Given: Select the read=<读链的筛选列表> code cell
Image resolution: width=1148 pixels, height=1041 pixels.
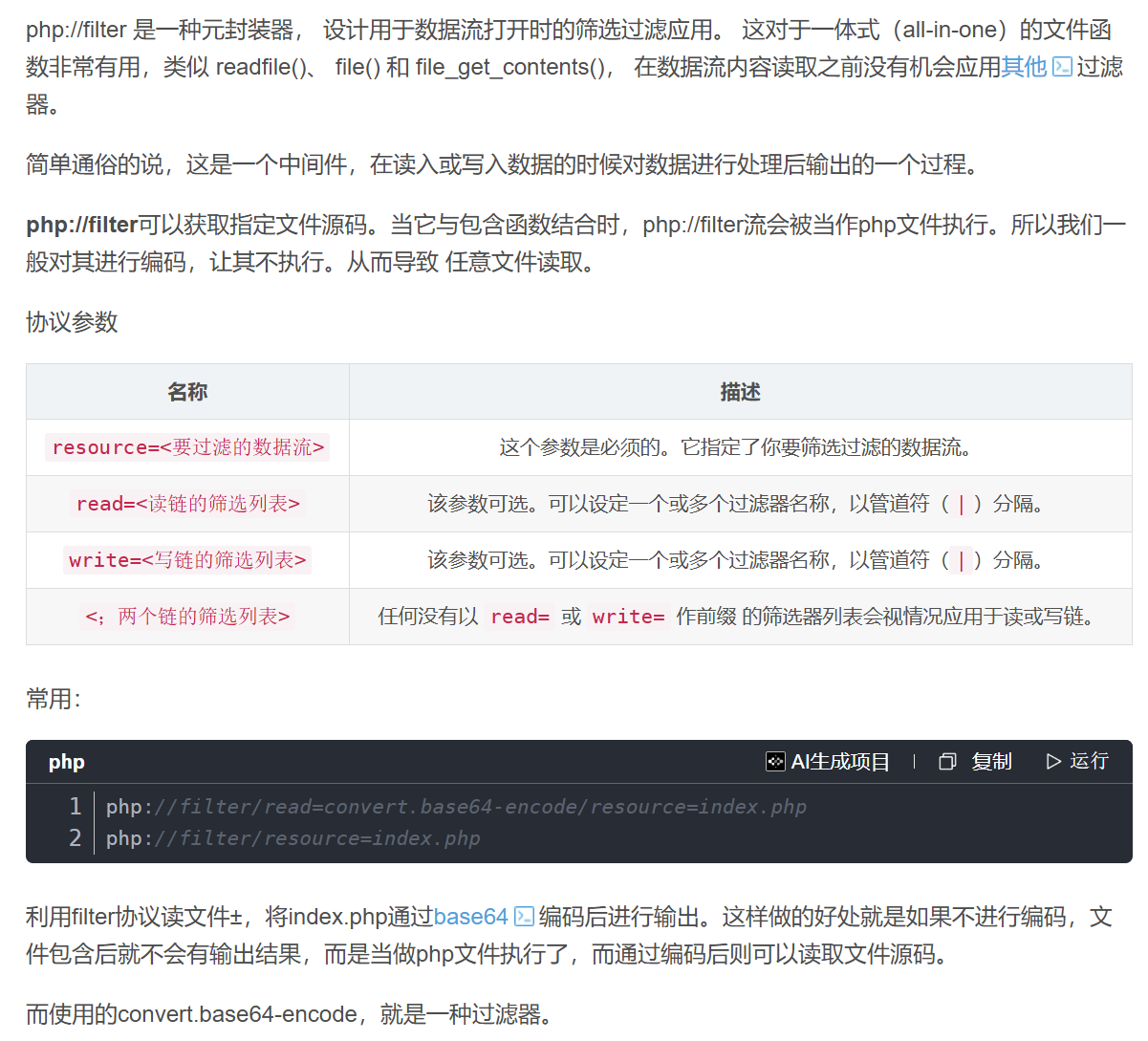Looking at the screenshot, I should click(x=187, y=504).
